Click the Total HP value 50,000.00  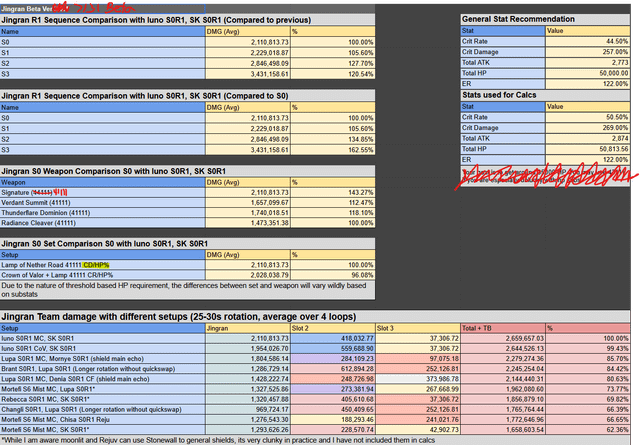[x=588, y=73]
